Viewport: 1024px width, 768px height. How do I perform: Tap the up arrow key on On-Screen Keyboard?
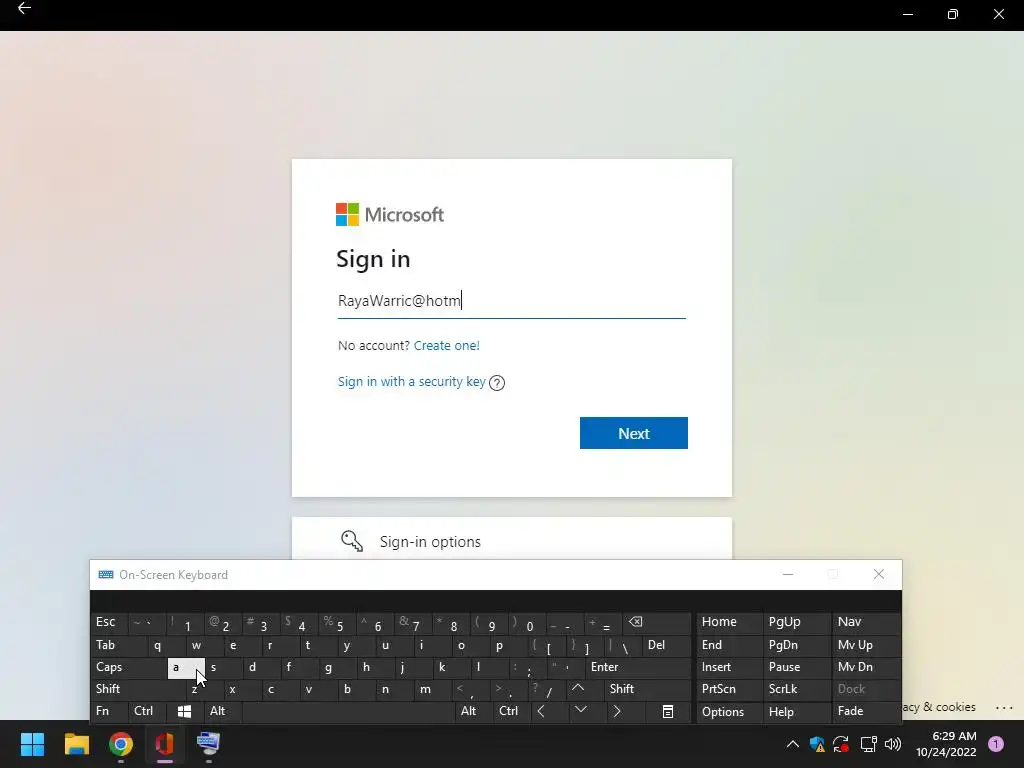(578, 688)
